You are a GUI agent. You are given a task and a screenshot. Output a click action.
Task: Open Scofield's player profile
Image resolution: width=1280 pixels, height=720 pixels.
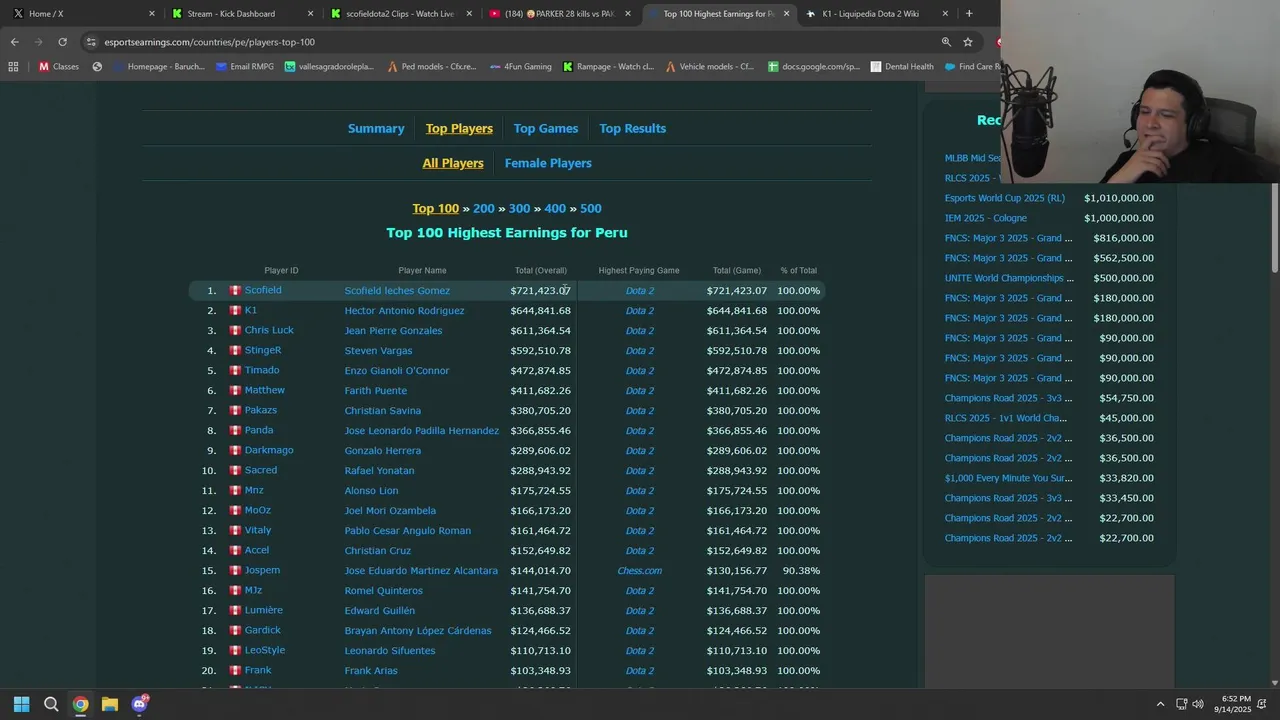click(263, 290)
